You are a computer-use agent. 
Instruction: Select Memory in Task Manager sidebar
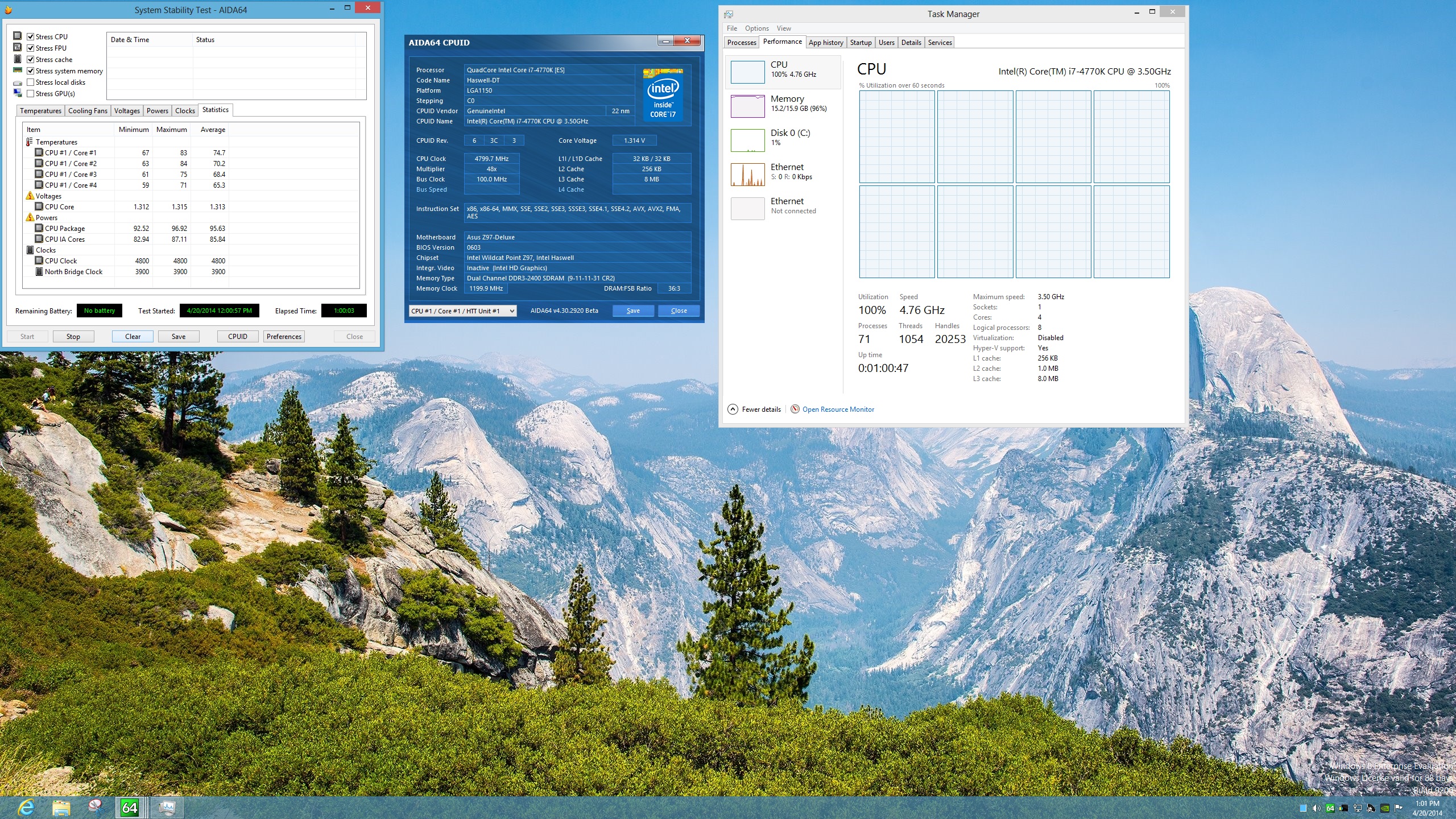[x=785, y=104]
